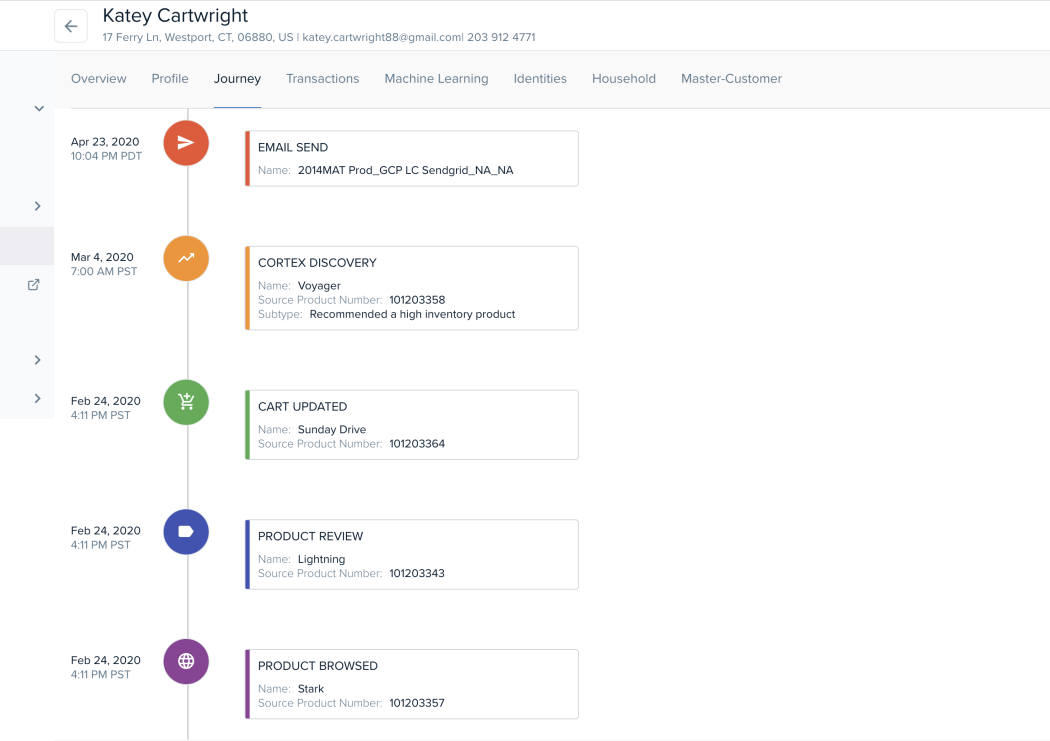Click the green Cart Updated cart icon
Viewport: 1050px width, 741px height.
tap(186, 402)
